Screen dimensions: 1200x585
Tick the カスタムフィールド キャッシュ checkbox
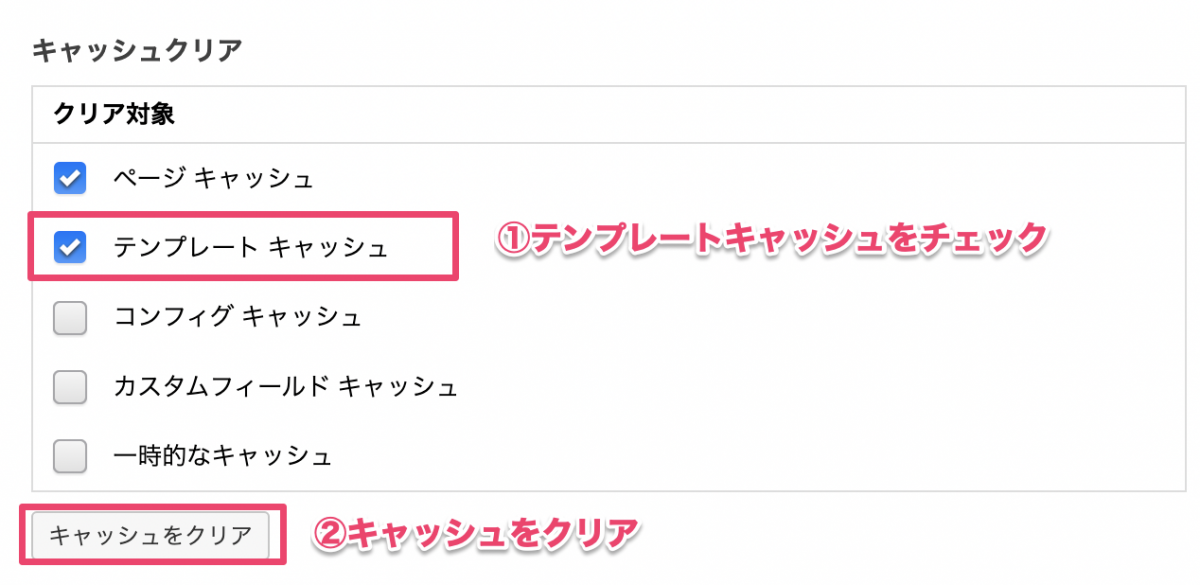[70, 387]
